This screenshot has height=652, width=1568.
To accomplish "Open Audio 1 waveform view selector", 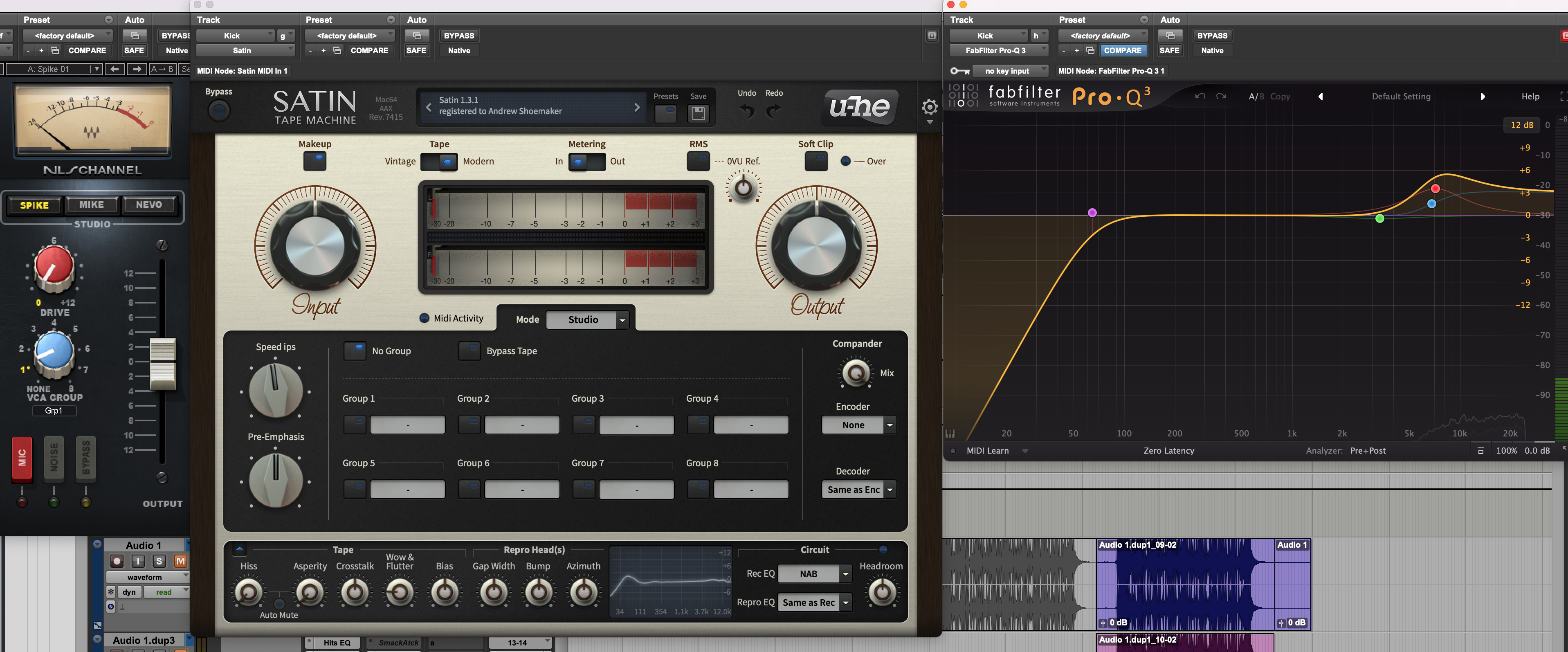I will point(148,577).
